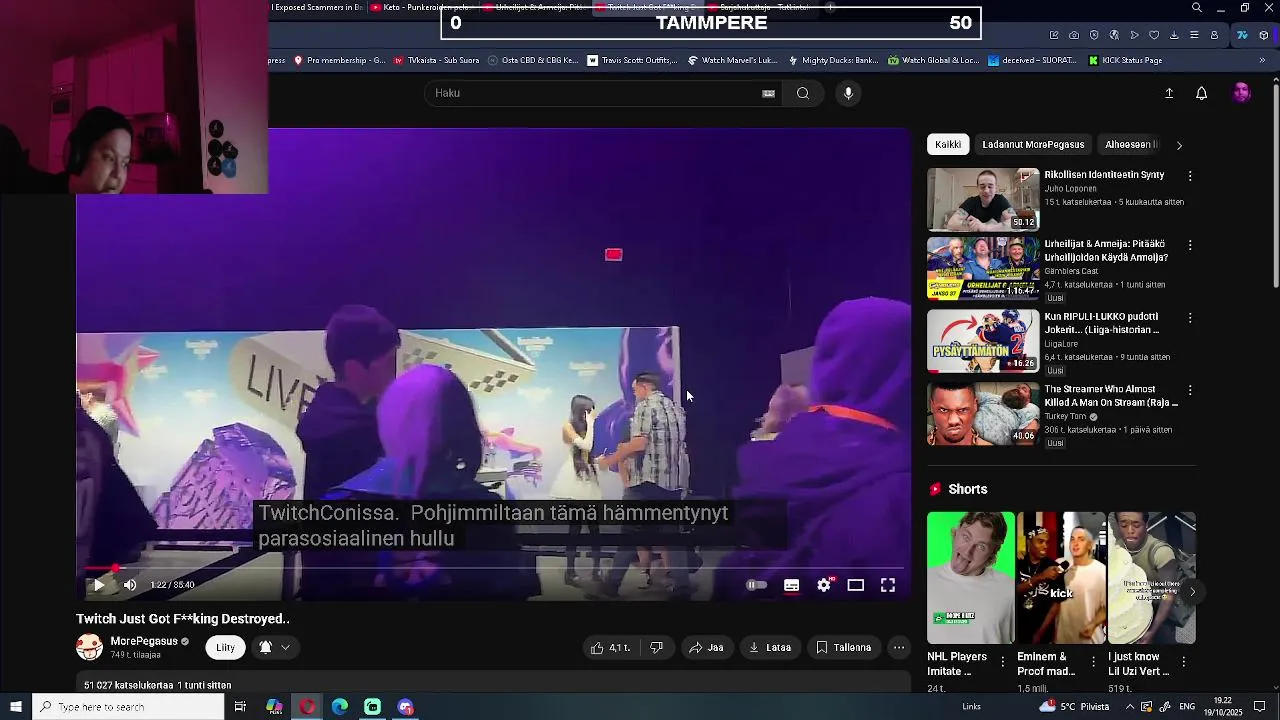
Task: Open more actions menu below video
Action: click(x=899, y=647)
